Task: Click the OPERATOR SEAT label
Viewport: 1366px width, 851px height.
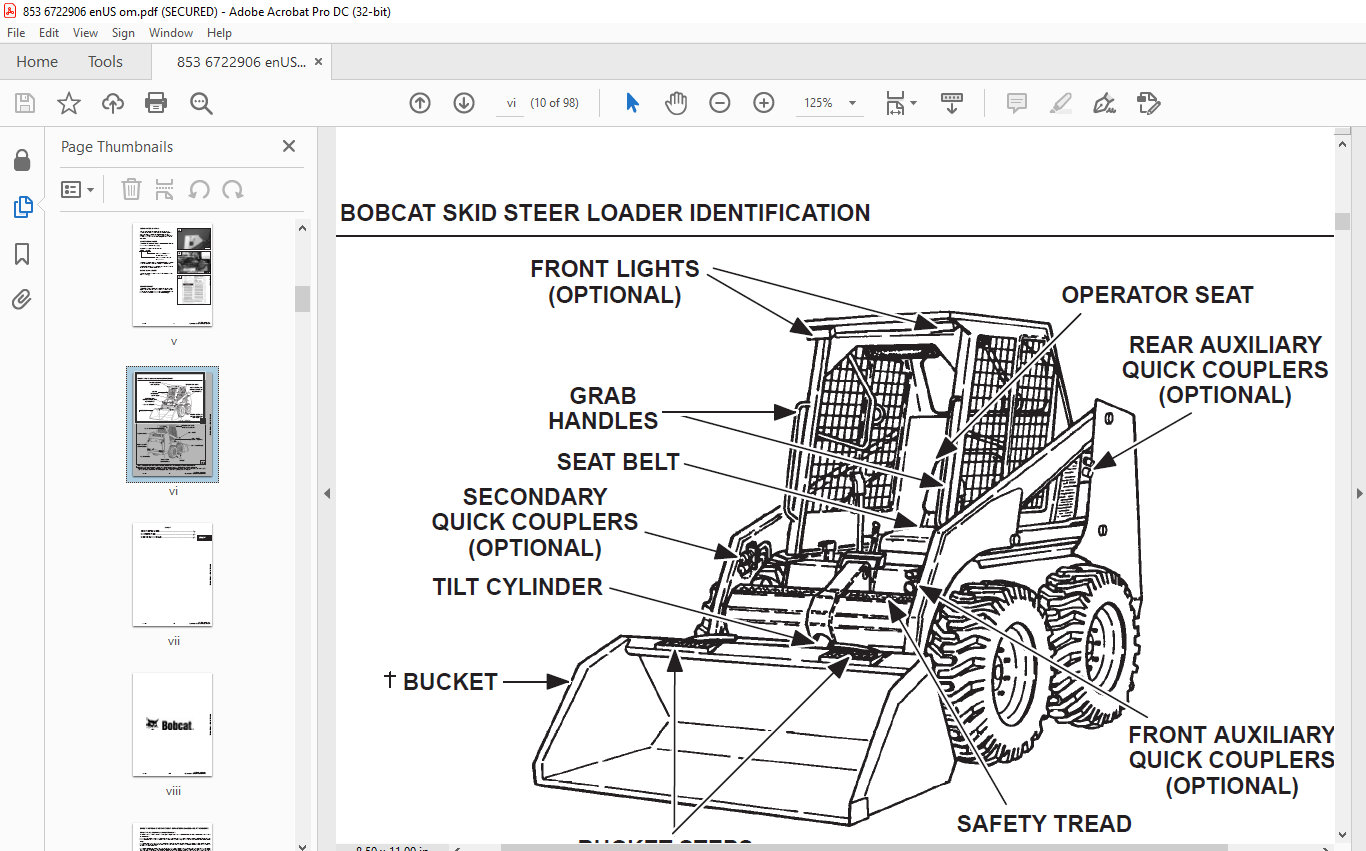Action: pos(1157,295)
